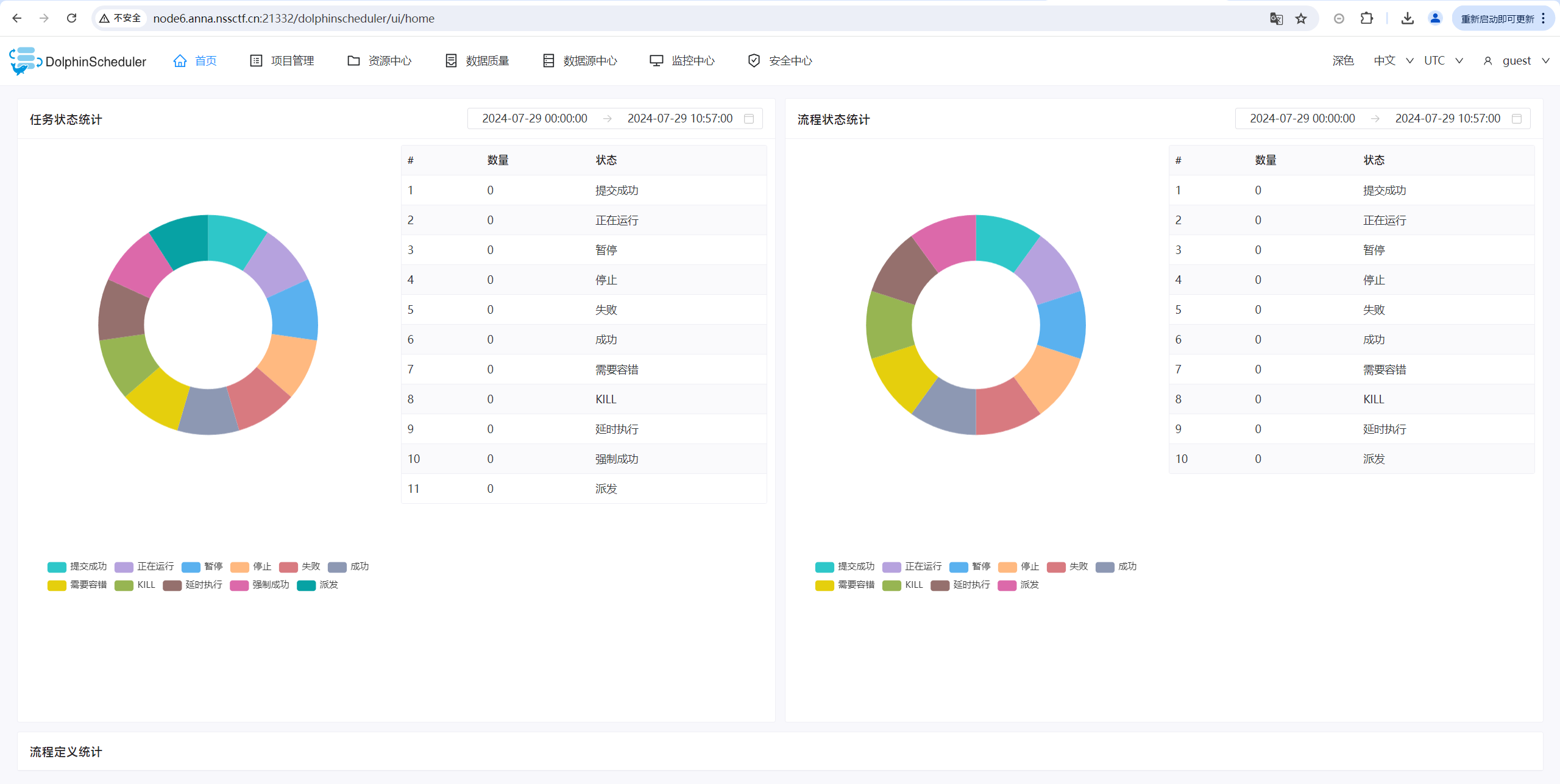Open browser downloads
Viewport: 1560px width, 784px height.
tap(1407, 18)
